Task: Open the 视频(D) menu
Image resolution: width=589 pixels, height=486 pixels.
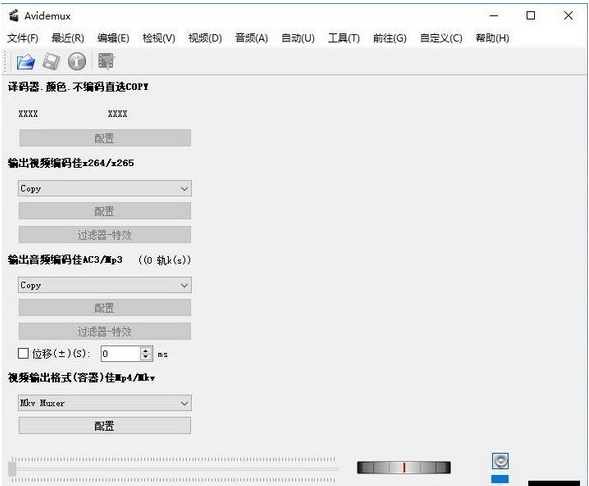Action: pyautogui.click(x=205, y=38)
